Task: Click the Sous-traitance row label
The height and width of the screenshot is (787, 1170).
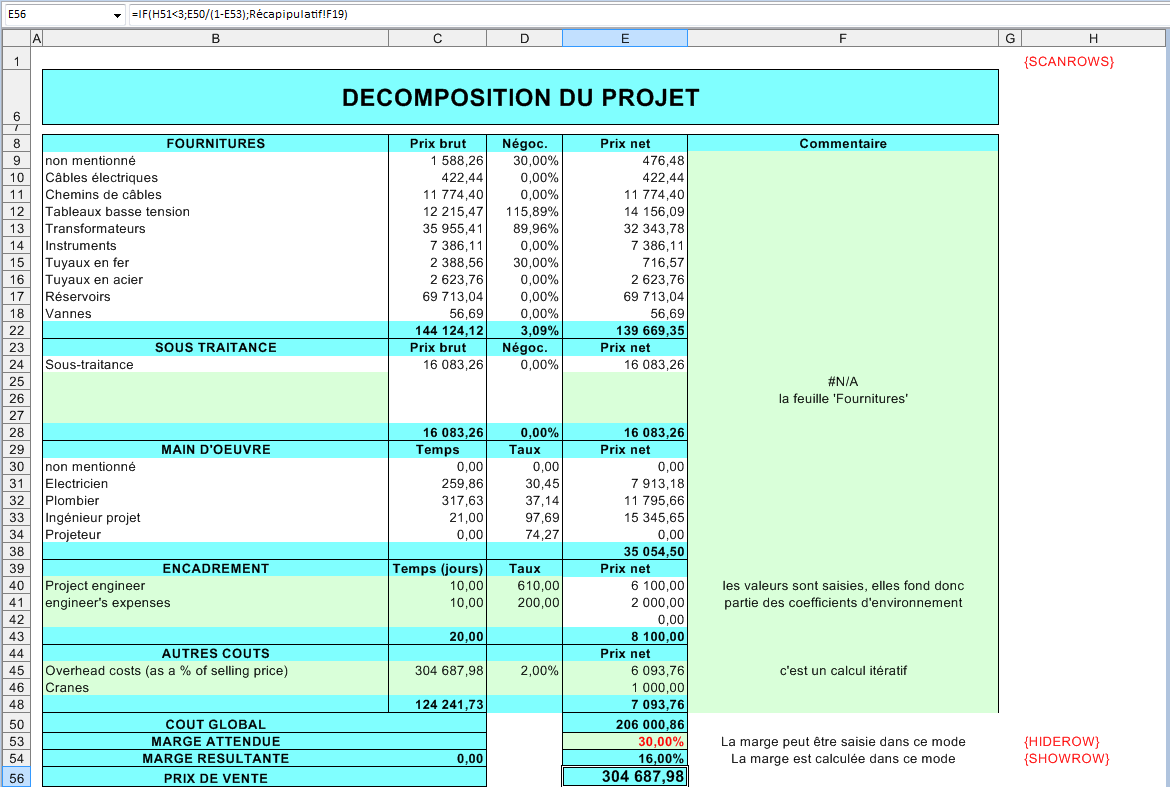Action: click(x=89, y=365)
